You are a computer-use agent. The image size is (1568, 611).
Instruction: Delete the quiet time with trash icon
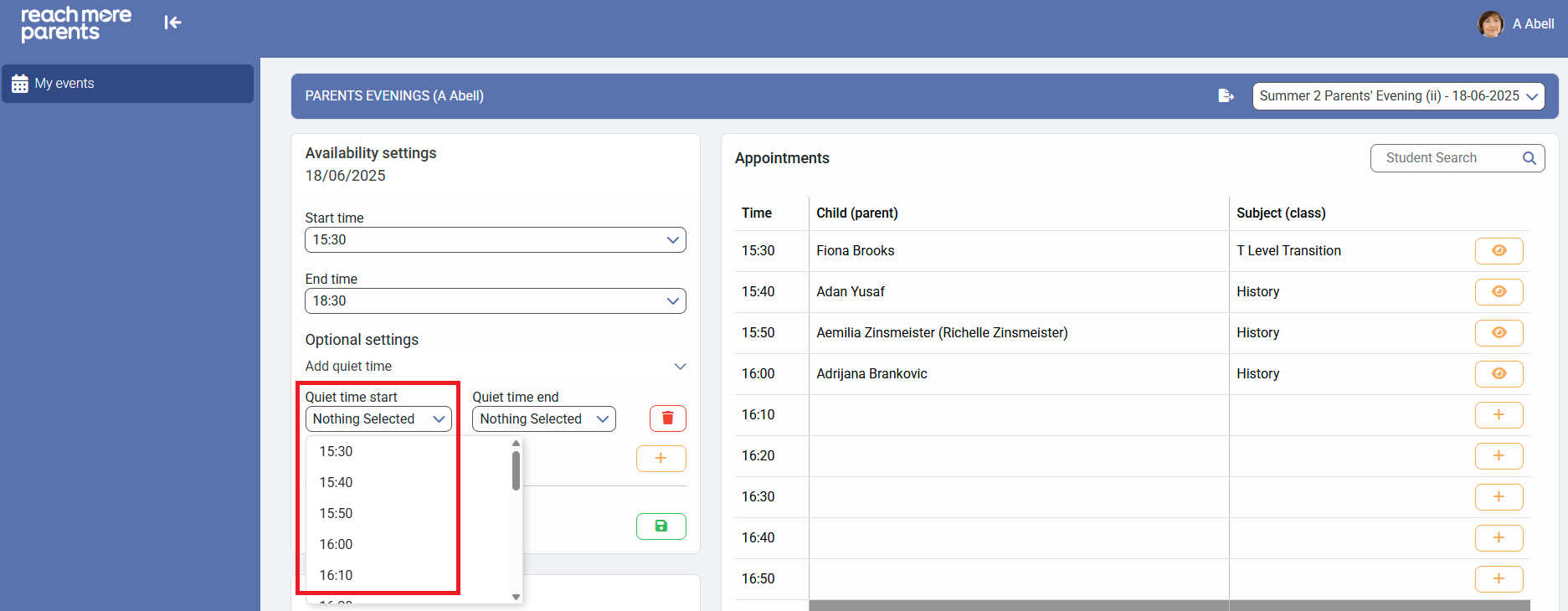pyautogui.click(x=667, y=418)
